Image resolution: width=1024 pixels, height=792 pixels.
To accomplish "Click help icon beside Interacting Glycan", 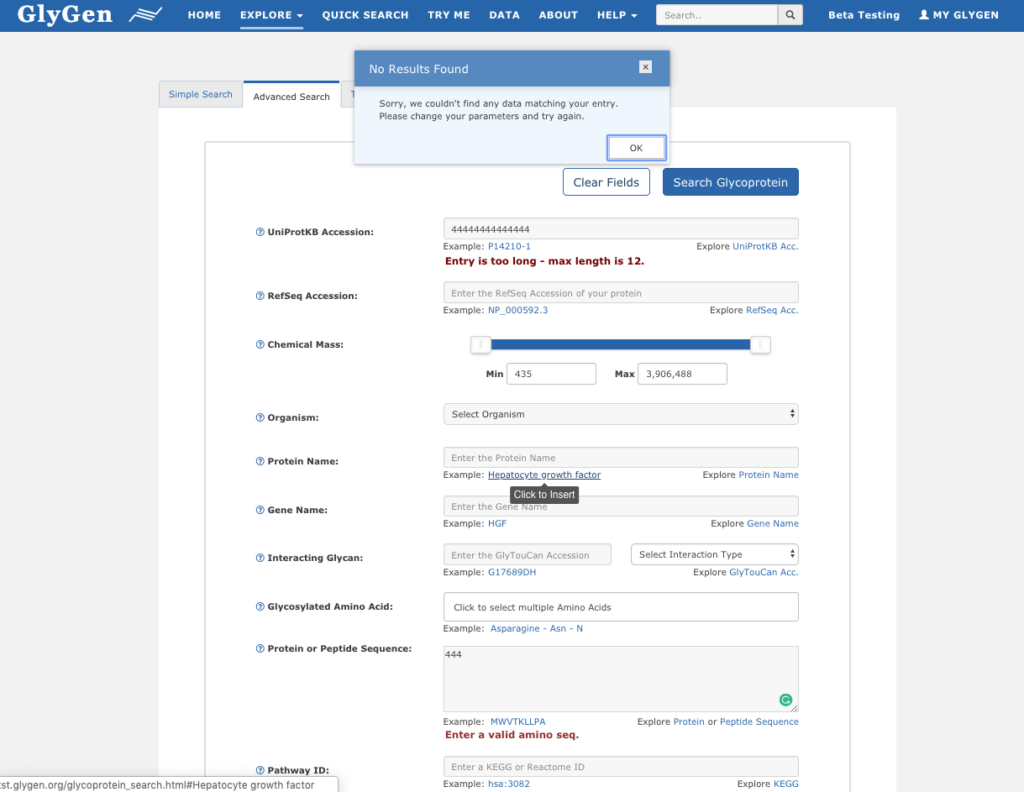I will pyautogui.click(x=260, y=558).
